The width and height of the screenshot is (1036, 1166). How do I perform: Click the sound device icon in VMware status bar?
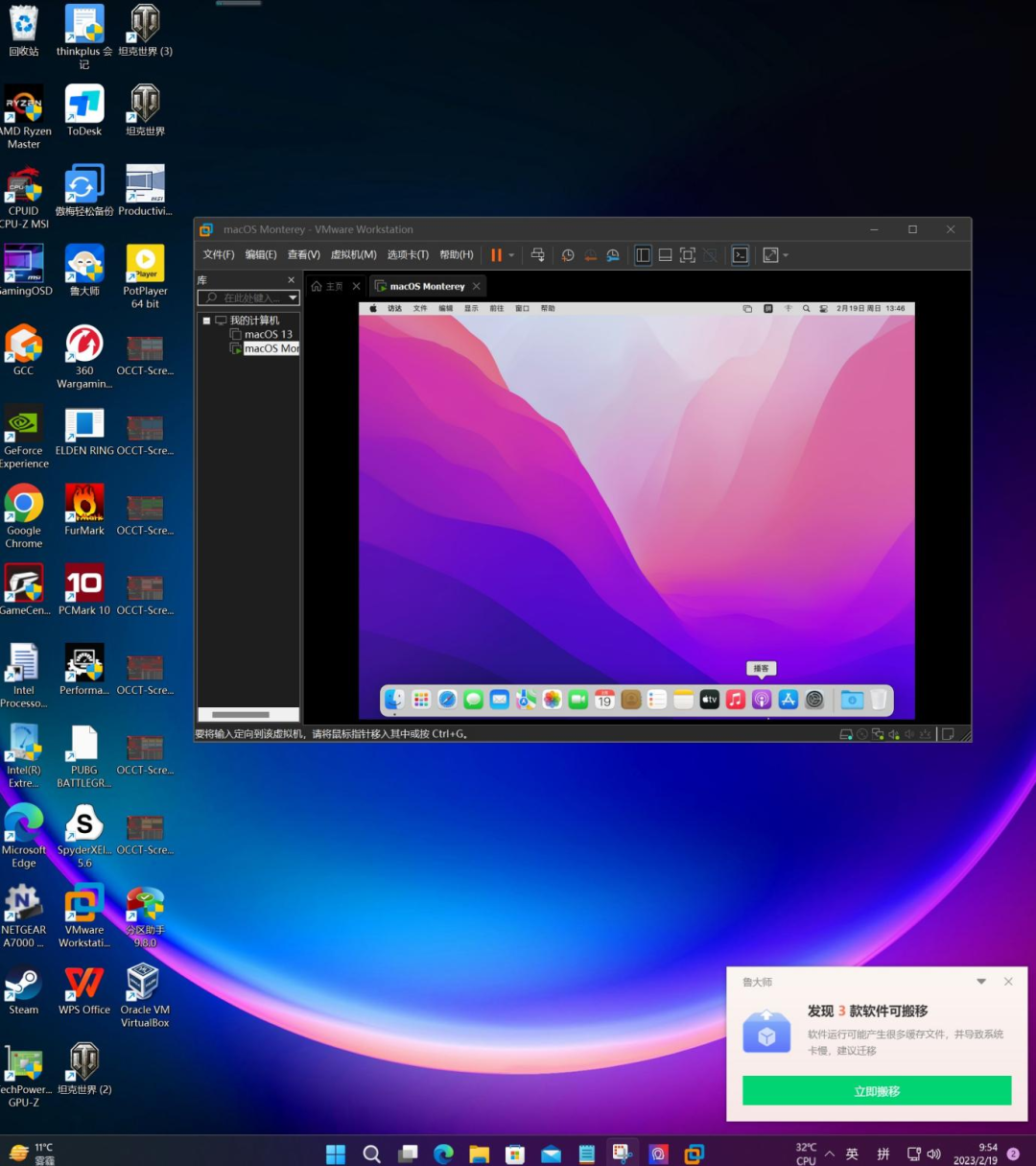893,734
